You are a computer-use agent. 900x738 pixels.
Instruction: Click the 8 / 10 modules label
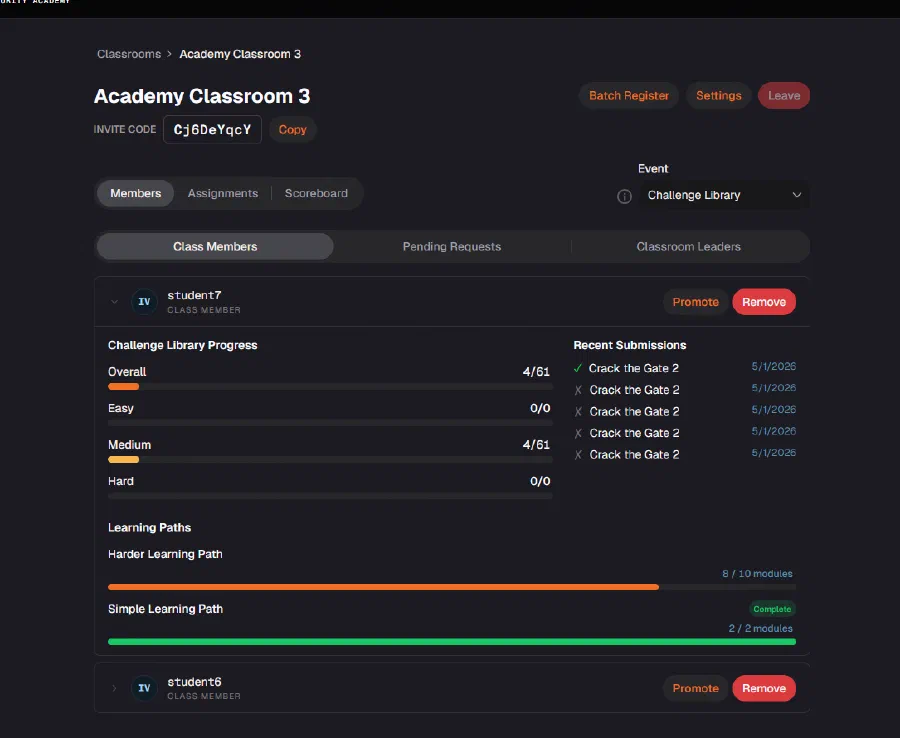click(x=757, y=574)
